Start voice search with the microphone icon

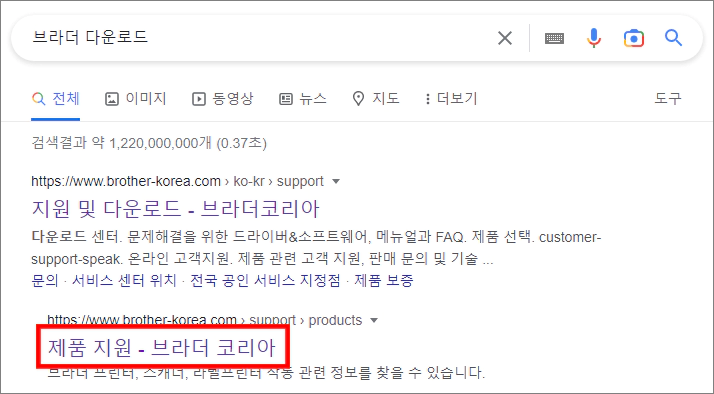(593, 38)
